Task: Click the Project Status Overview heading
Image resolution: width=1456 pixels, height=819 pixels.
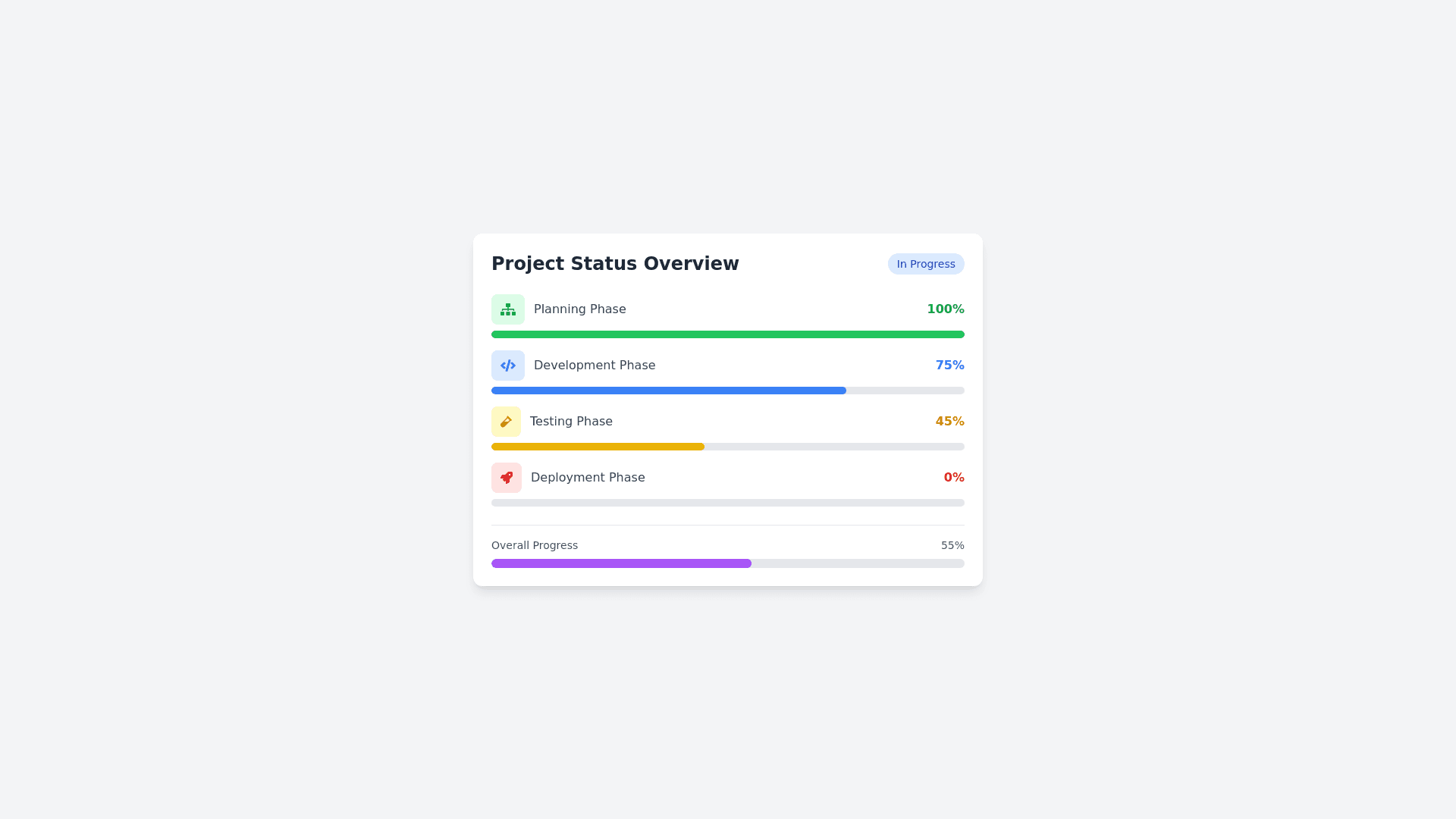Action: click(x=615, y=264)
